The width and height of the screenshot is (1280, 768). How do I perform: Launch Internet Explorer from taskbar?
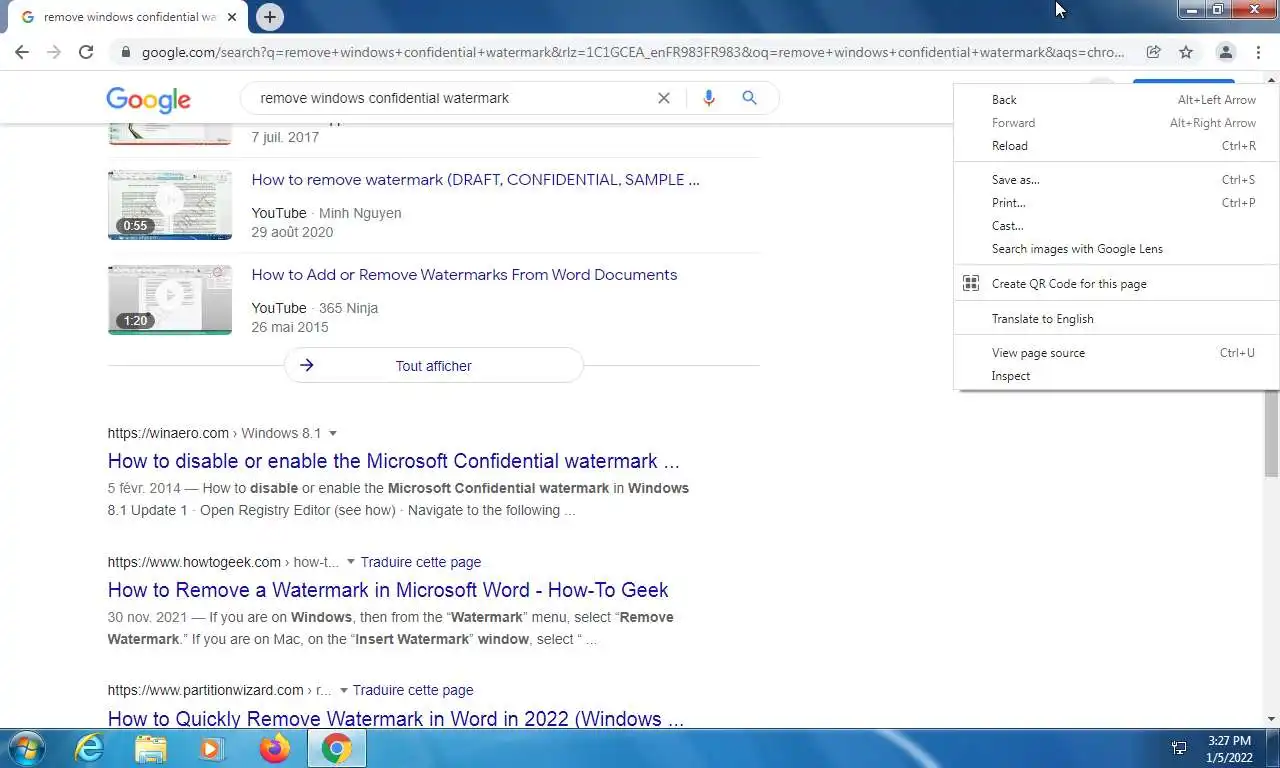89,748
